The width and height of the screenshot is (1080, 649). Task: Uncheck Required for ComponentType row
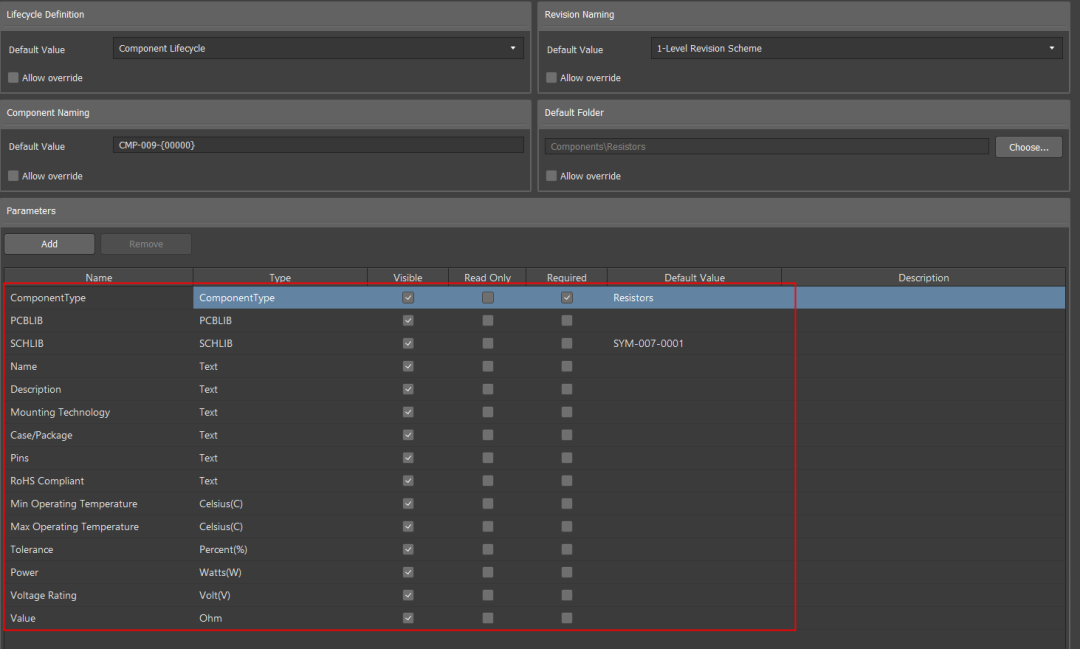567,298
